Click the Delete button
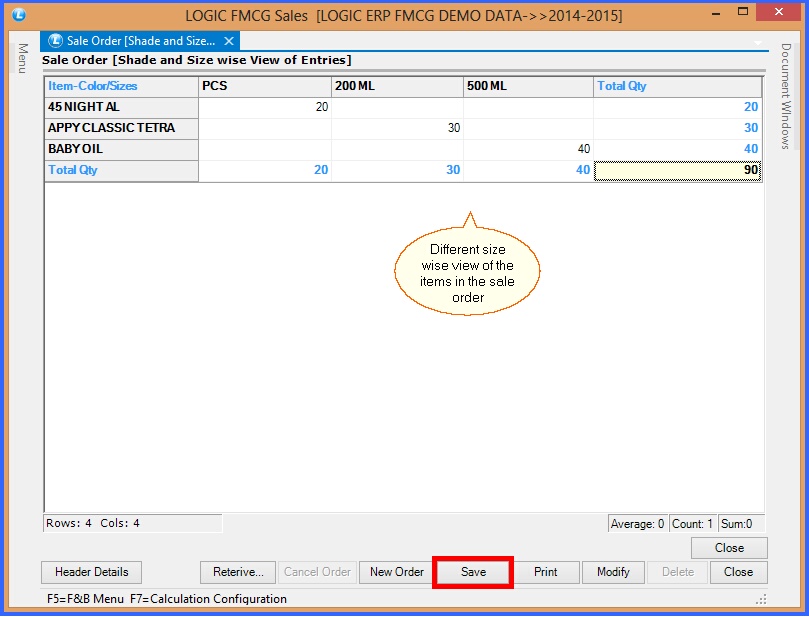 click(x=678, y=572)
